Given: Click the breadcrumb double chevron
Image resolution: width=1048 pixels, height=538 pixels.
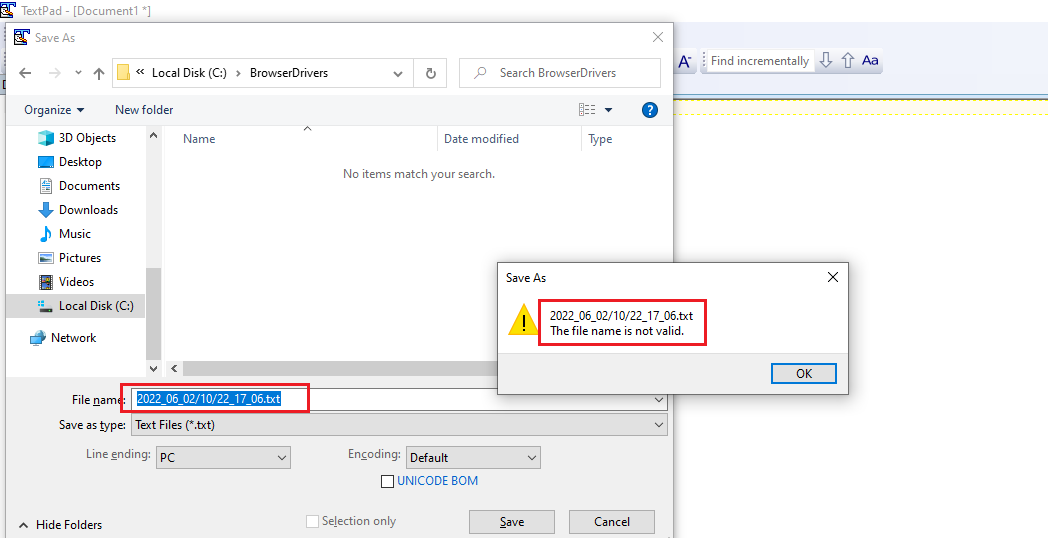Looking at the screenshot, I should [x=140, y=72].
